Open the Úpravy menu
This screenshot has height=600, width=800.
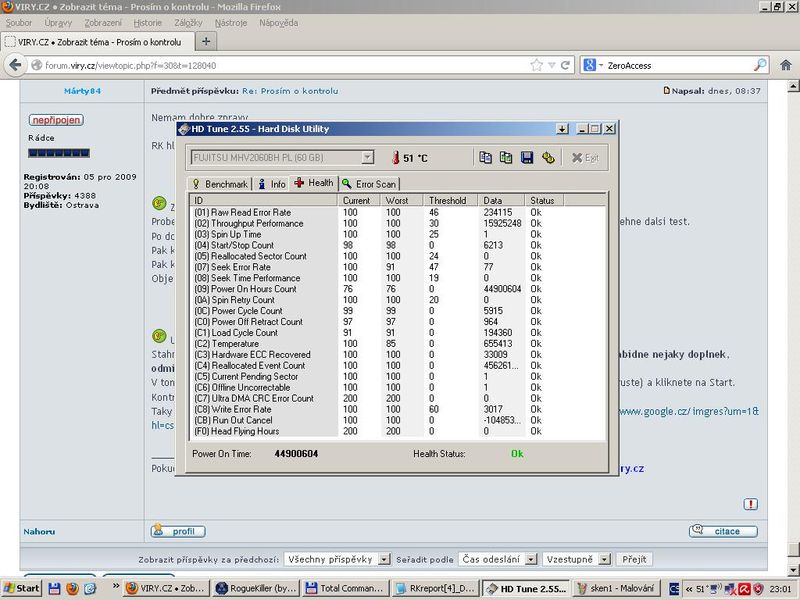(58, 23)
